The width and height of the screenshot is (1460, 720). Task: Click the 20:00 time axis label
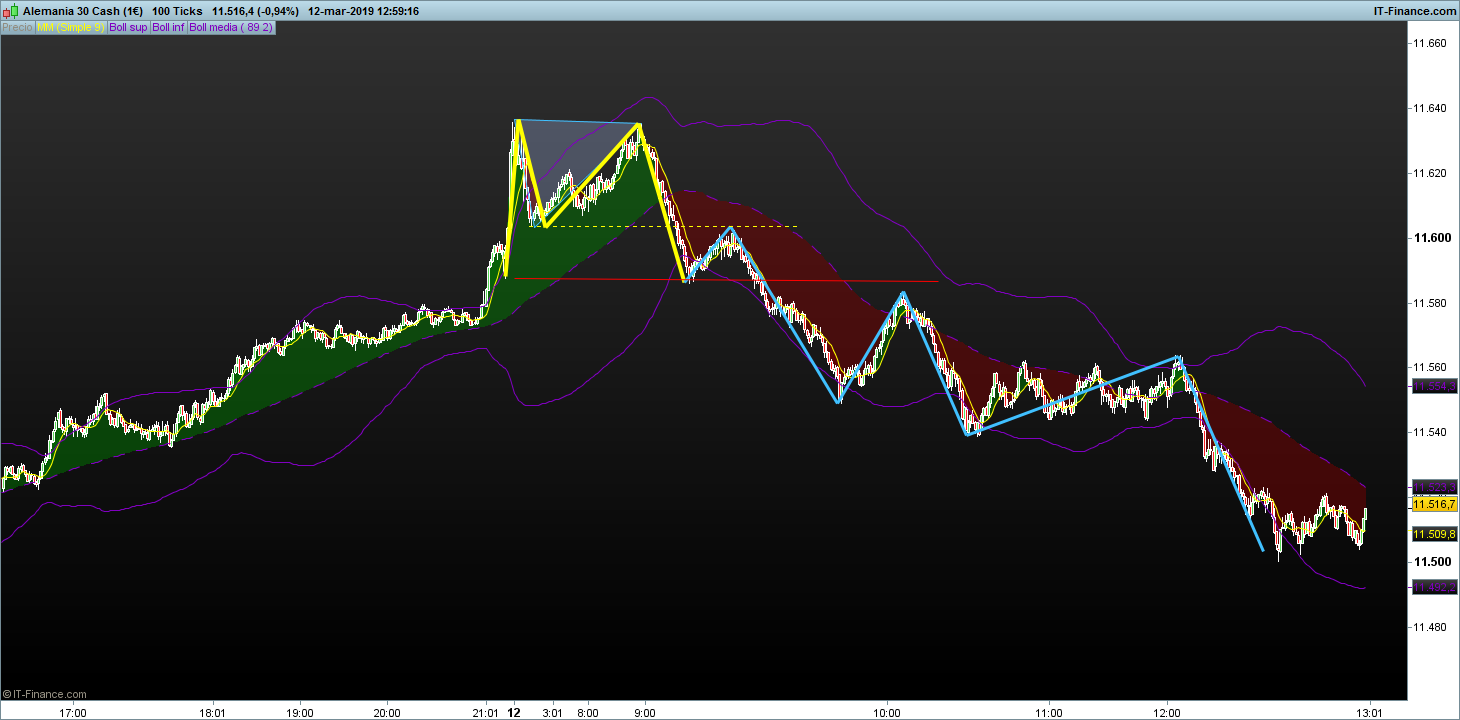point(387,713)
